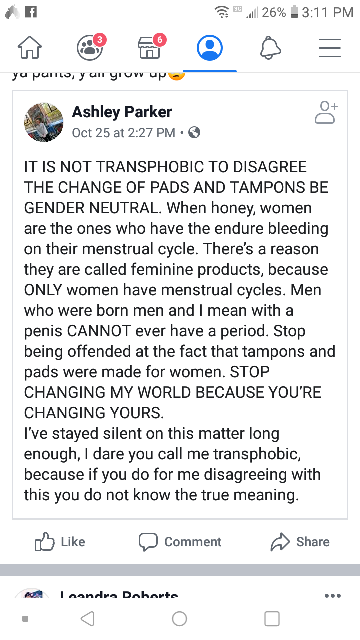
Task: Open the Oct 25 post timestamp
Action: point(123,133)
